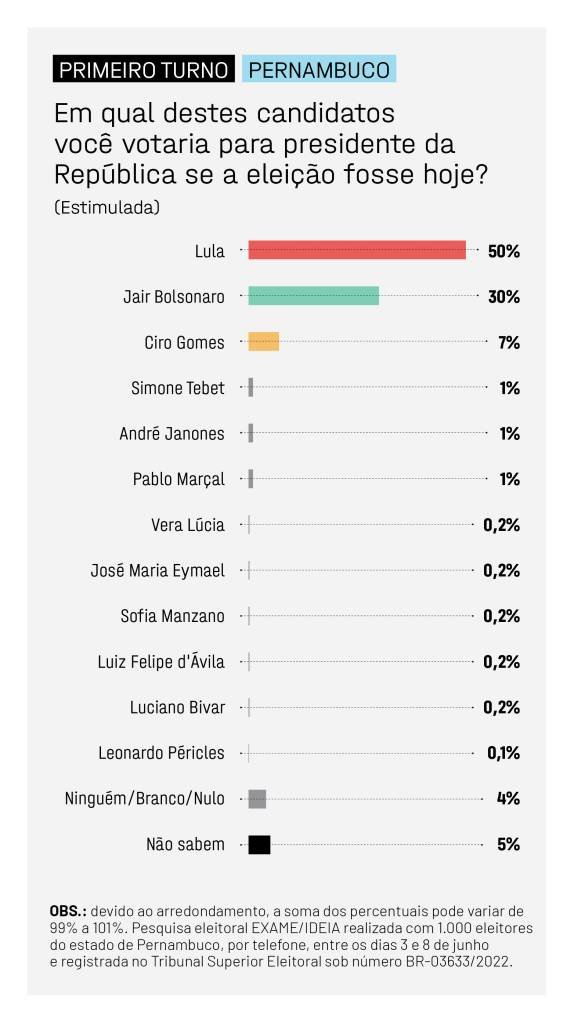Click the gray Ninguém/Branco/Nulo bar
574x1023 pixels.
[x=257, y=798]
